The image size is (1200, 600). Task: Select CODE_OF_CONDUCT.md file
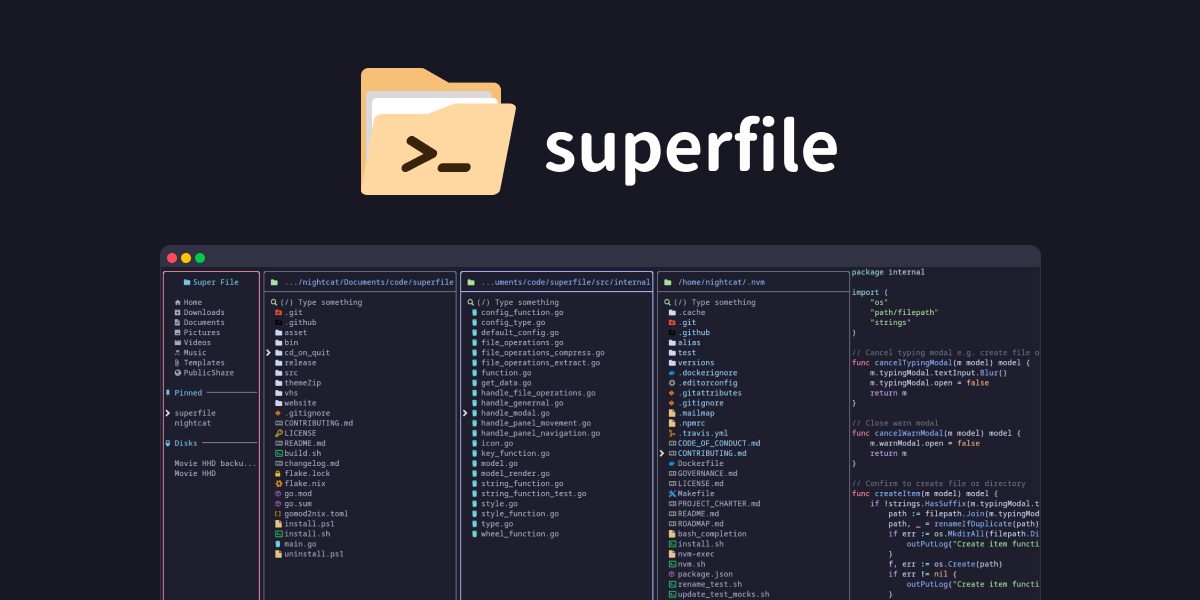click(715, 443)
